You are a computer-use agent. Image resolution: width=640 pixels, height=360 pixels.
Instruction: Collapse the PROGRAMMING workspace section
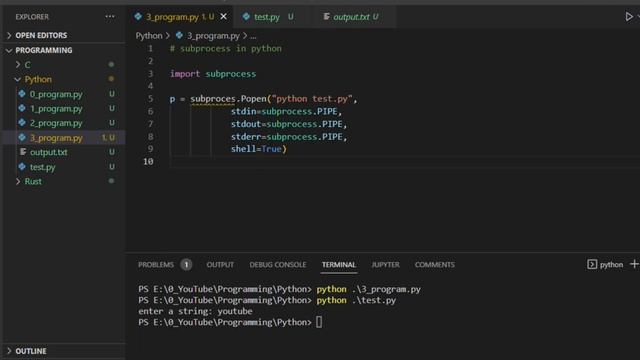pos(9,50)
